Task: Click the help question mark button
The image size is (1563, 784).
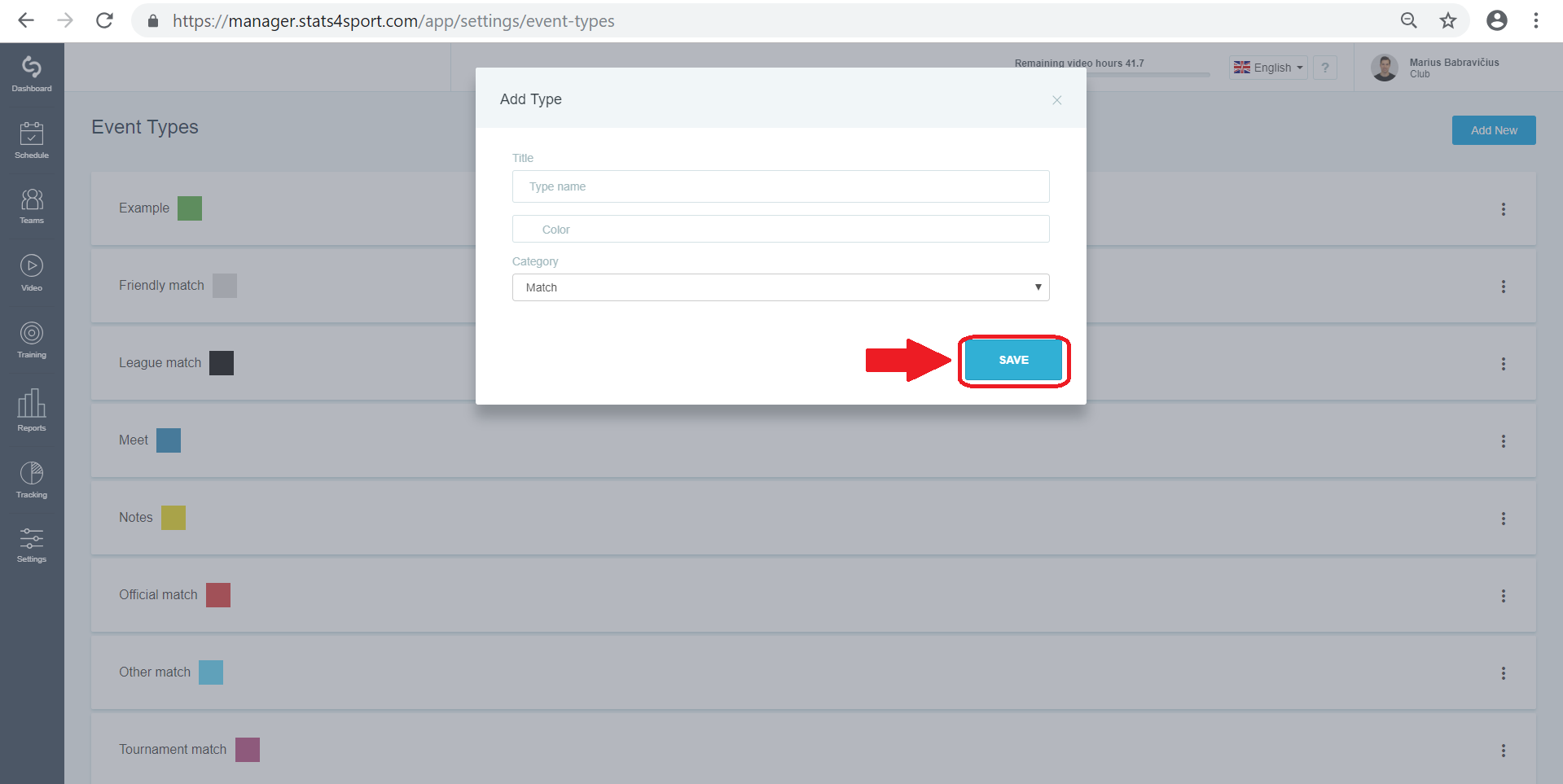Action: 1325,68
